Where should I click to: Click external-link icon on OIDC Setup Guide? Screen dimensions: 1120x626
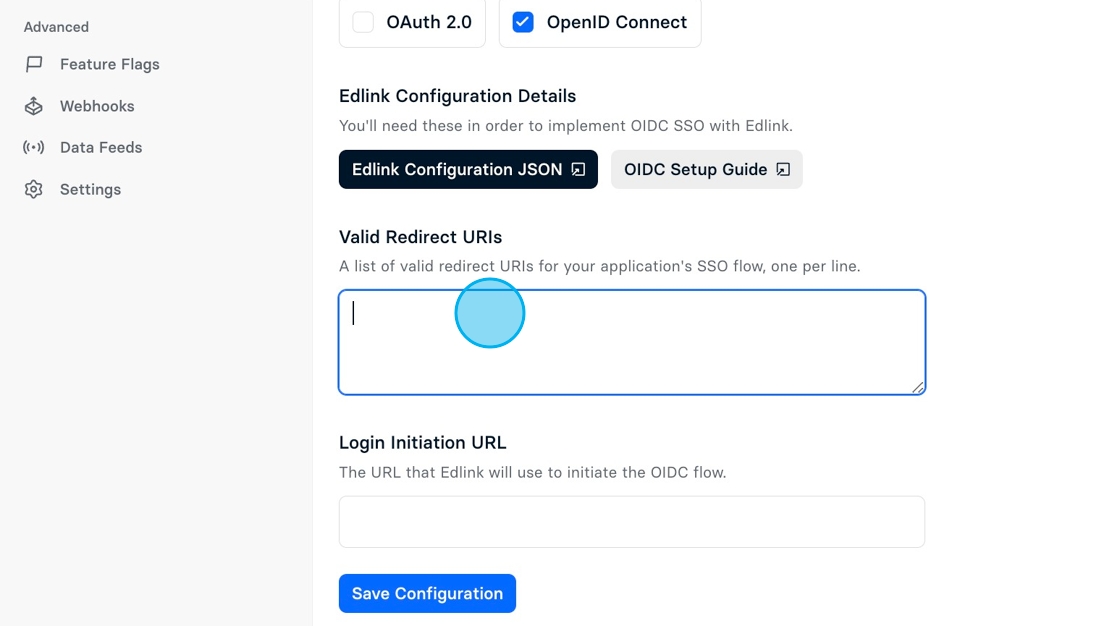[784, 169]
